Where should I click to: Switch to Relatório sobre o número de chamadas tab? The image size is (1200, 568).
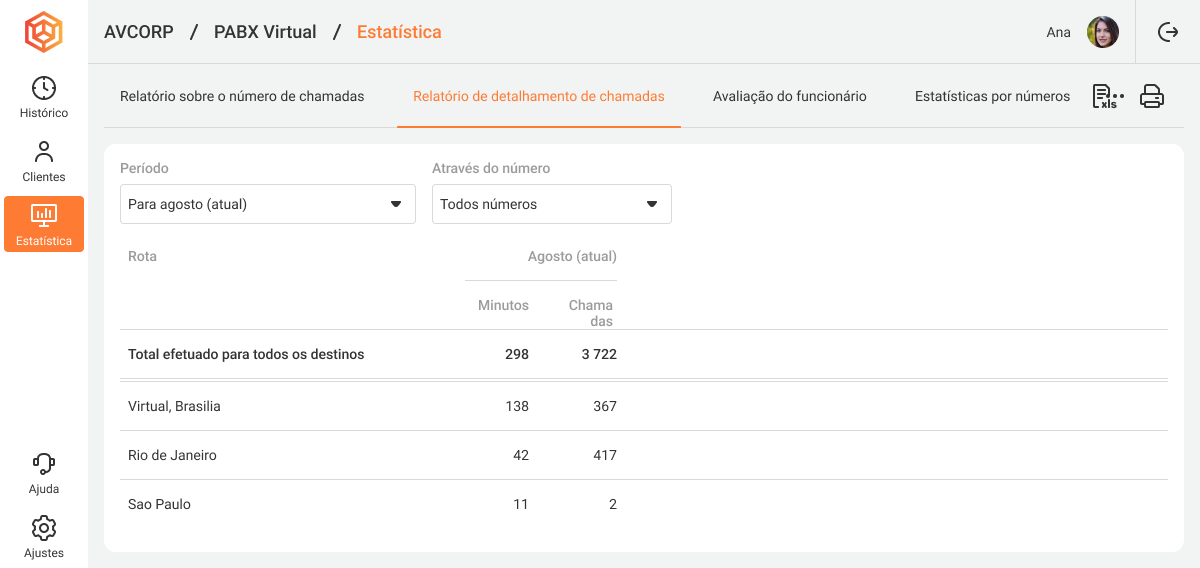click(242, 97)
